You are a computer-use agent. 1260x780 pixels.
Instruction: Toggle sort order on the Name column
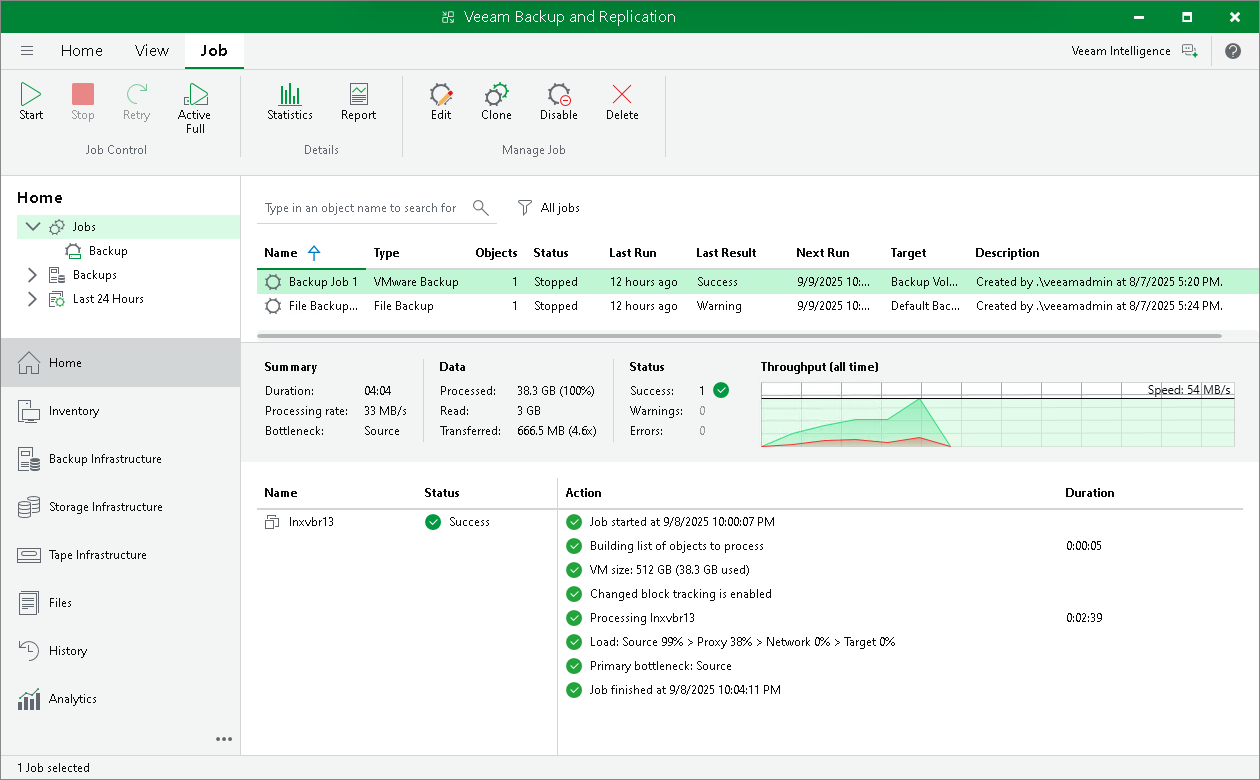tap(290, 252)
